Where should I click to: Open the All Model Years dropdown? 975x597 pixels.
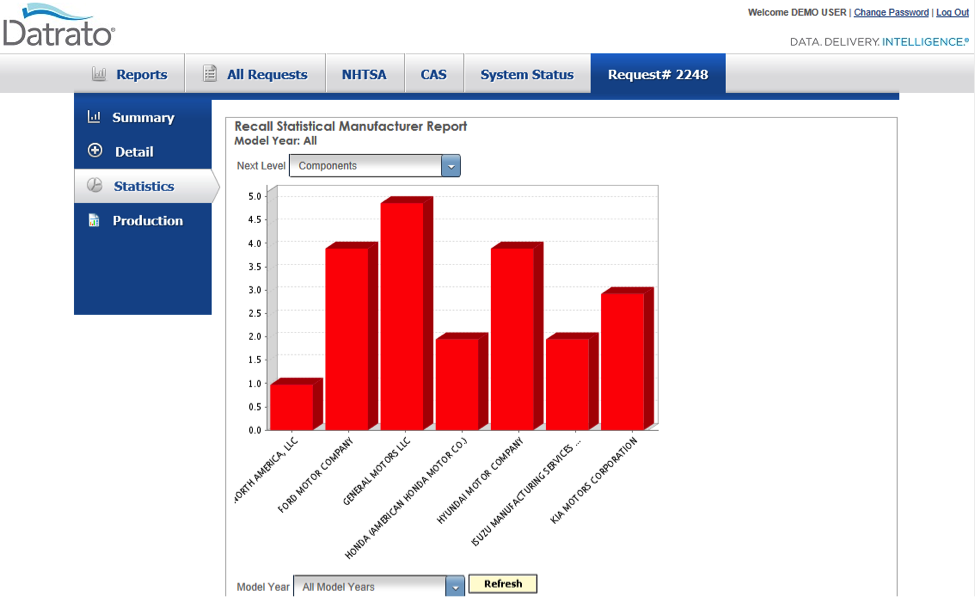[x=379, y=586]
